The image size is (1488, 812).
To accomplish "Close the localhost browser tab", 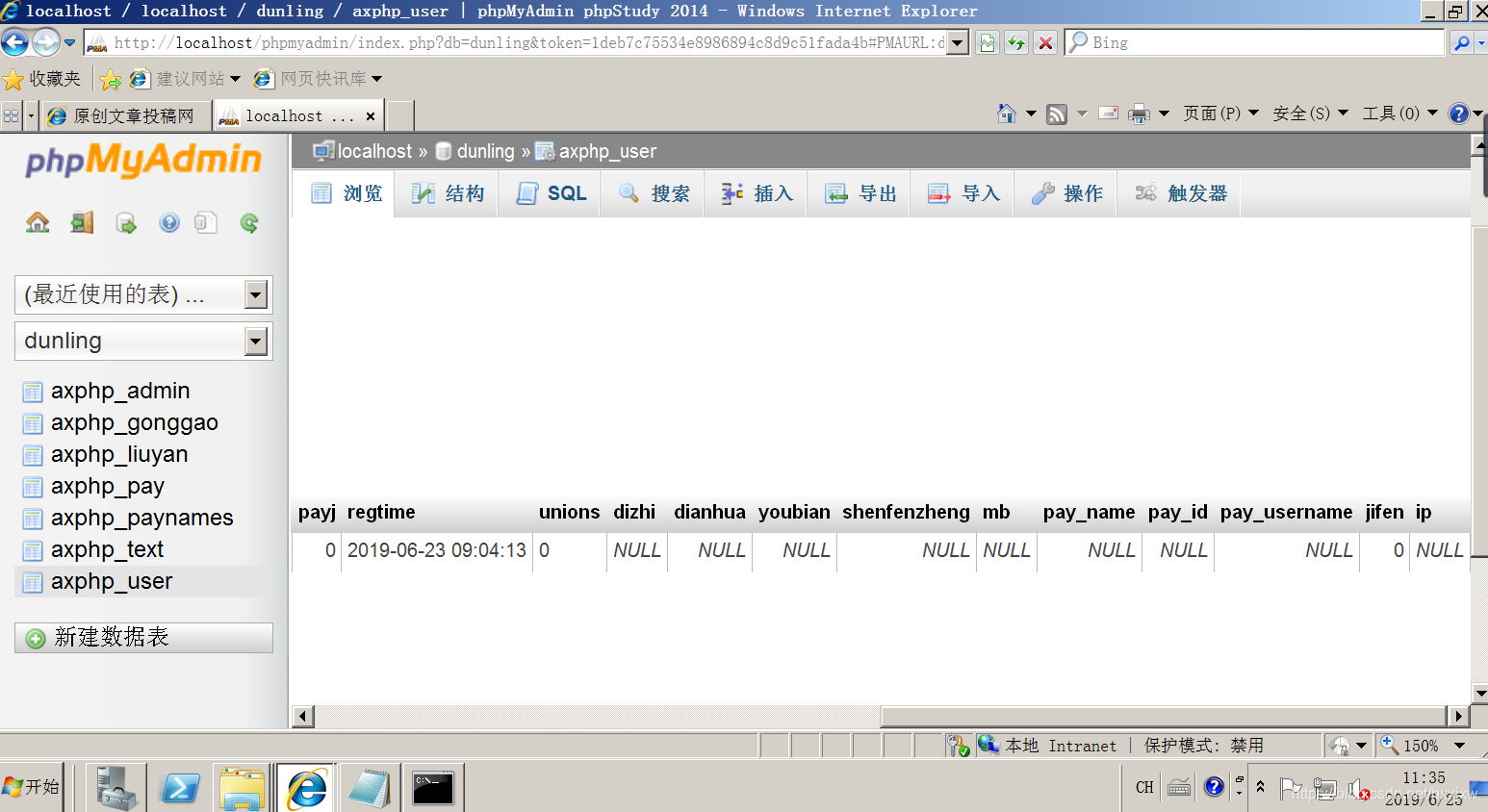I will [x=371, y=115].
